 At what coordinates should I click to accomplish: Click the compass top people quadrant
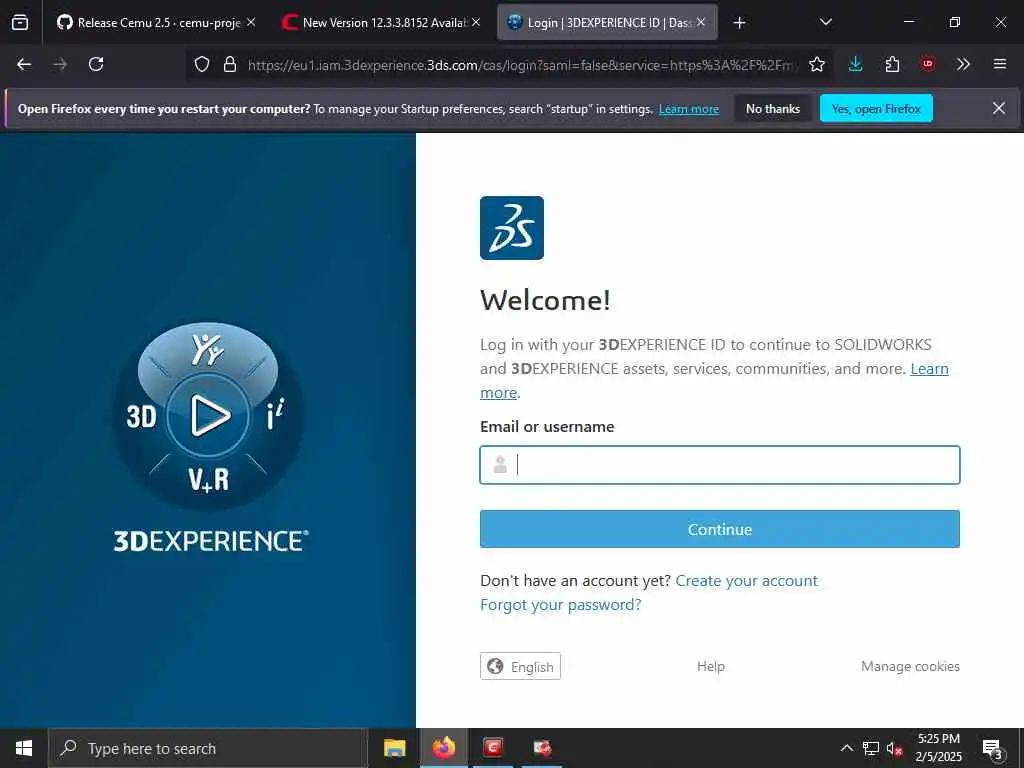208,349
